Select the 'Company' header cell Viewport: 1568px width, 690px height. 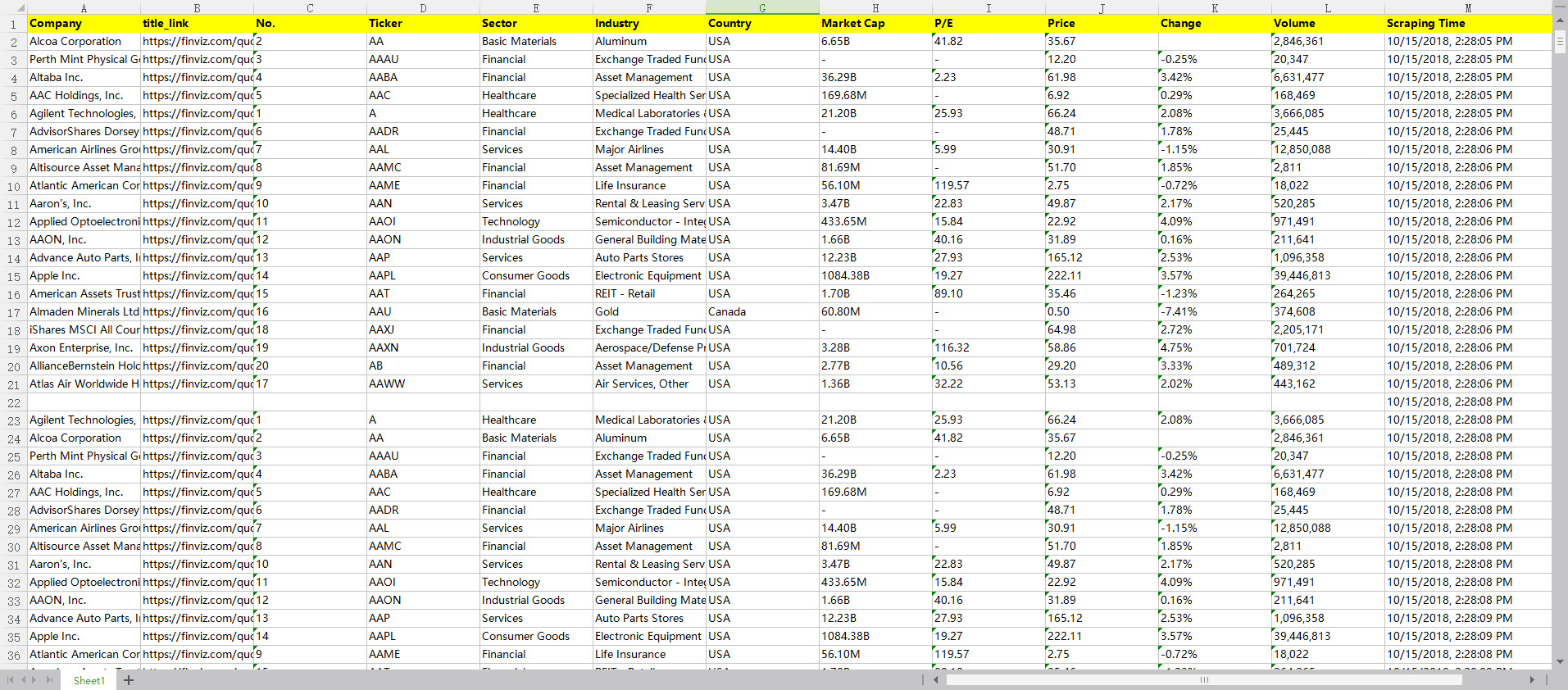[84, 24]
